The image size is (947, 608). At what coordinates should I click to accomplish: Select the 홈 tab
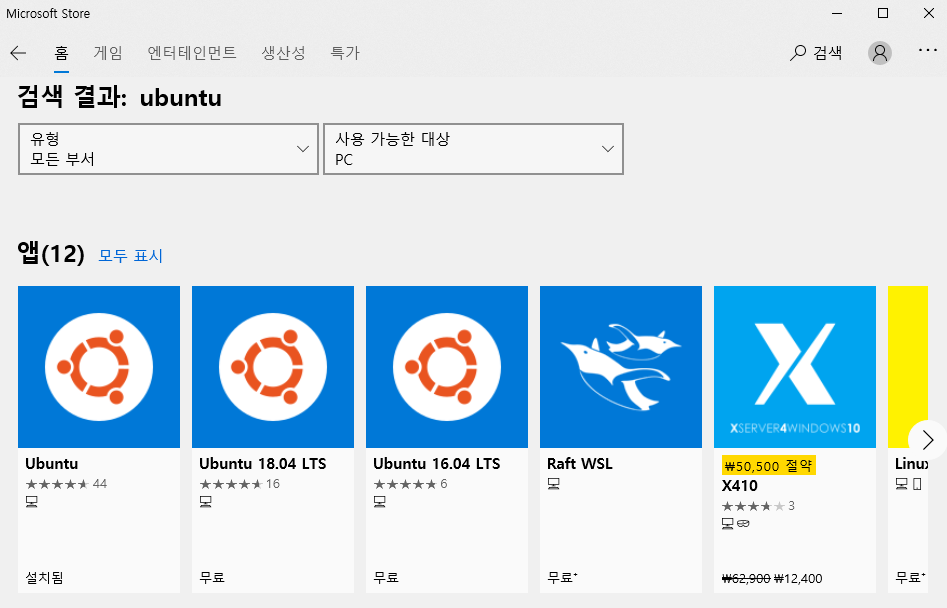point(62,53)
